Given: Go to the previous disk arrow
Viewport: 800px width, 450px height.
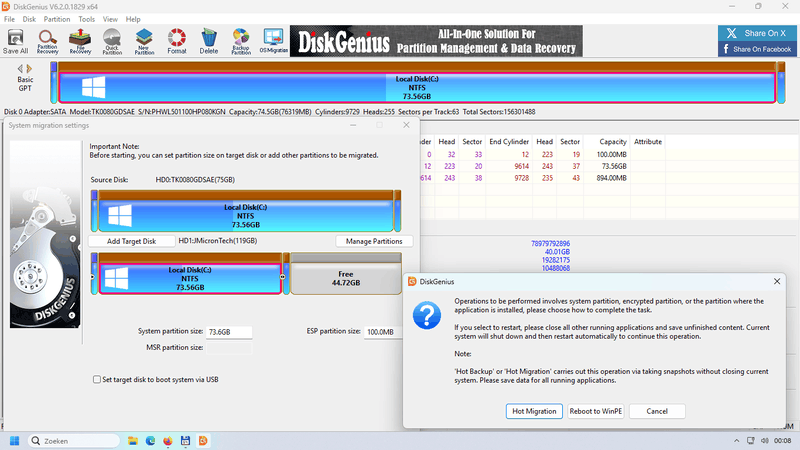Looking at the screenshot, I should (x=20, y=68).
